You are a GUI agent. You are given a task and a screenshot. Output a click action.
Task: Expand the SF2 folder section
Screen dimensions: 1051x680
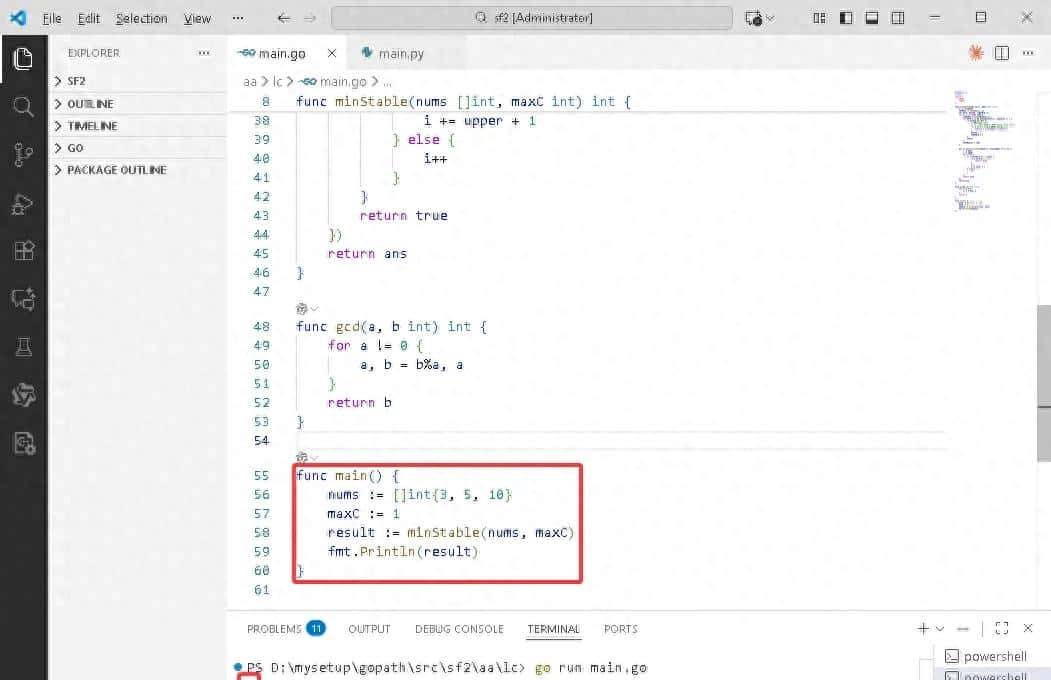pyautogui.click(x=76, y=81)
